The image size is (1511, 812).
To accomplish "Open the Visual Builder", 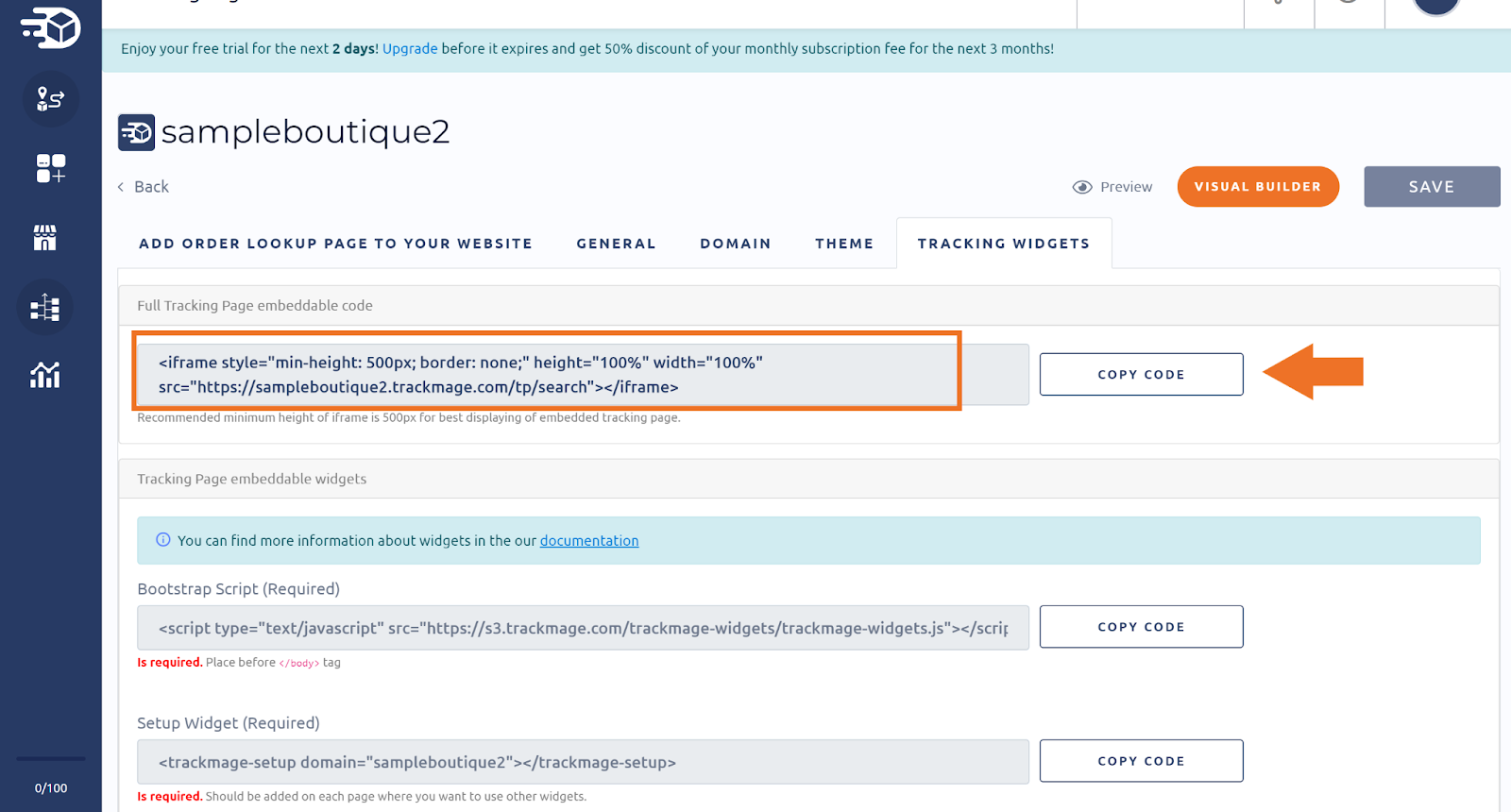I will coord(1258,187).
